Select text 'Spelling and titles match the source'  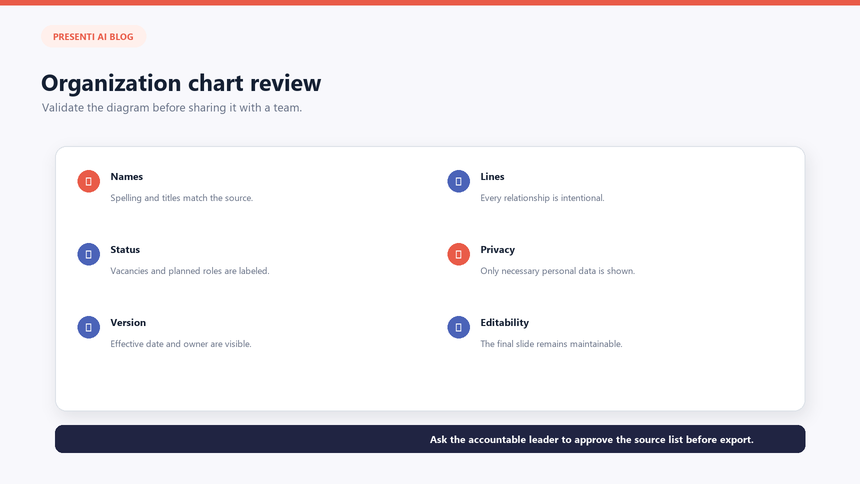coord(182,198)
